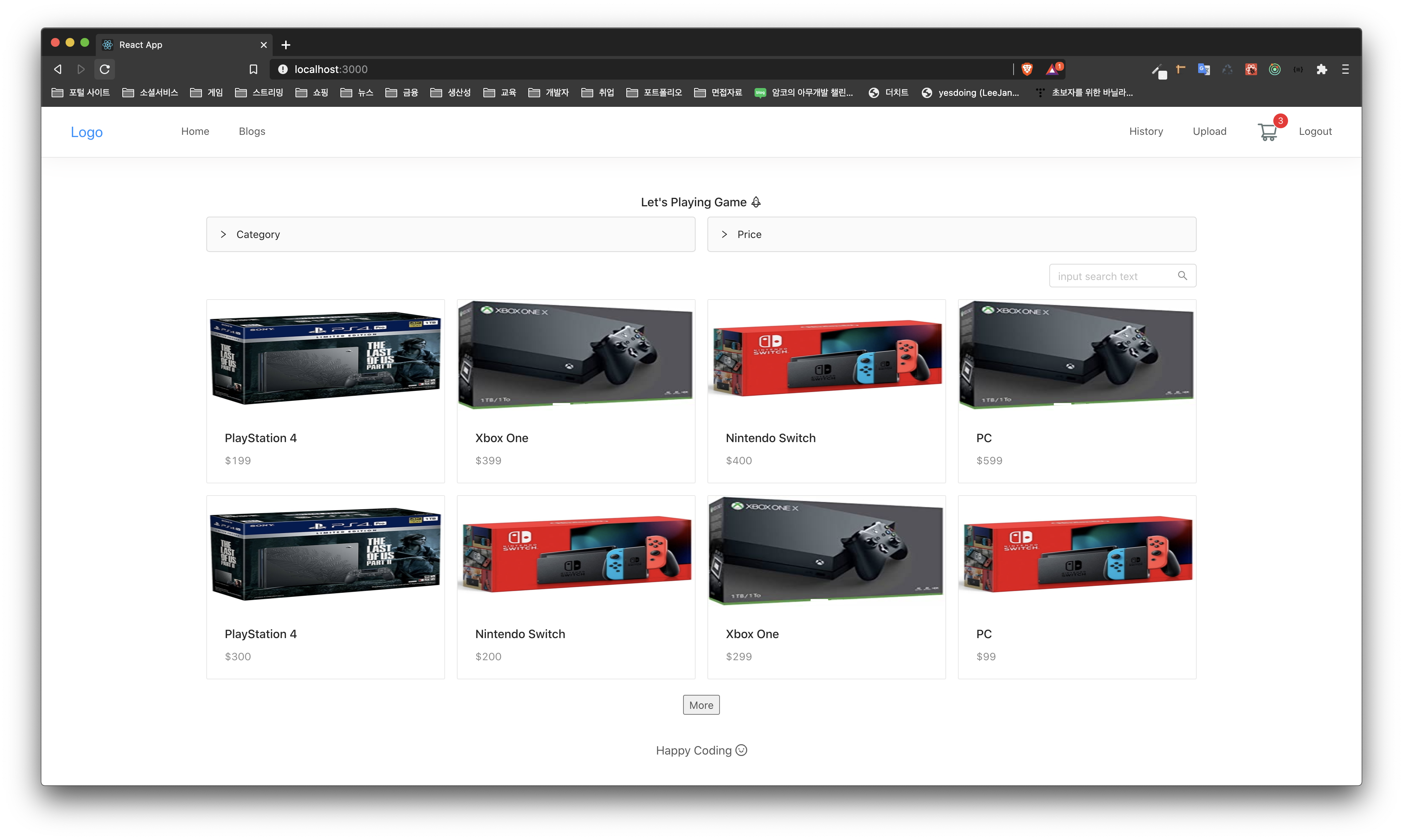1403x840 pixels.
Task: Click the Brave shields lion icon
Action: coord(1027,69)
